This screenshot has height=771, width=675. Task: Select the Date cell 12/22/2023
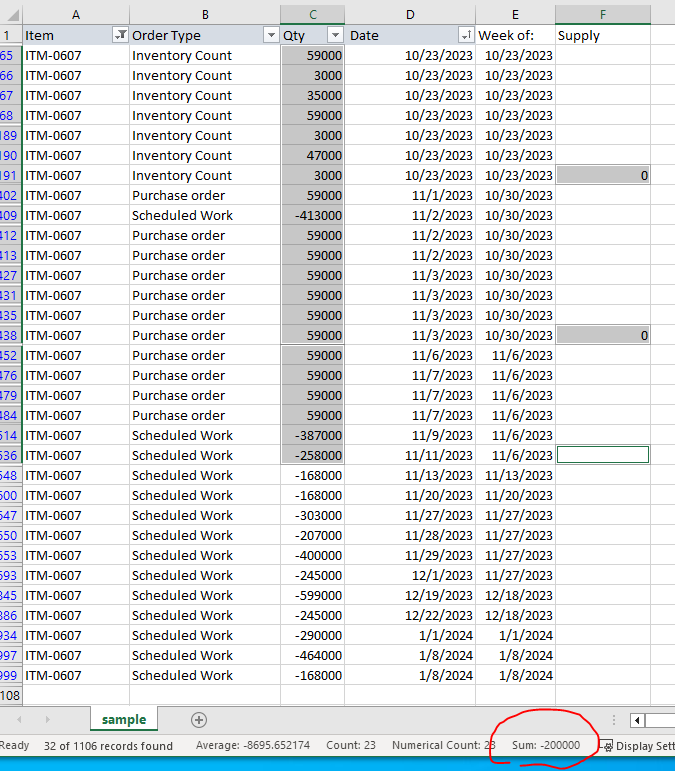point(410,615)
